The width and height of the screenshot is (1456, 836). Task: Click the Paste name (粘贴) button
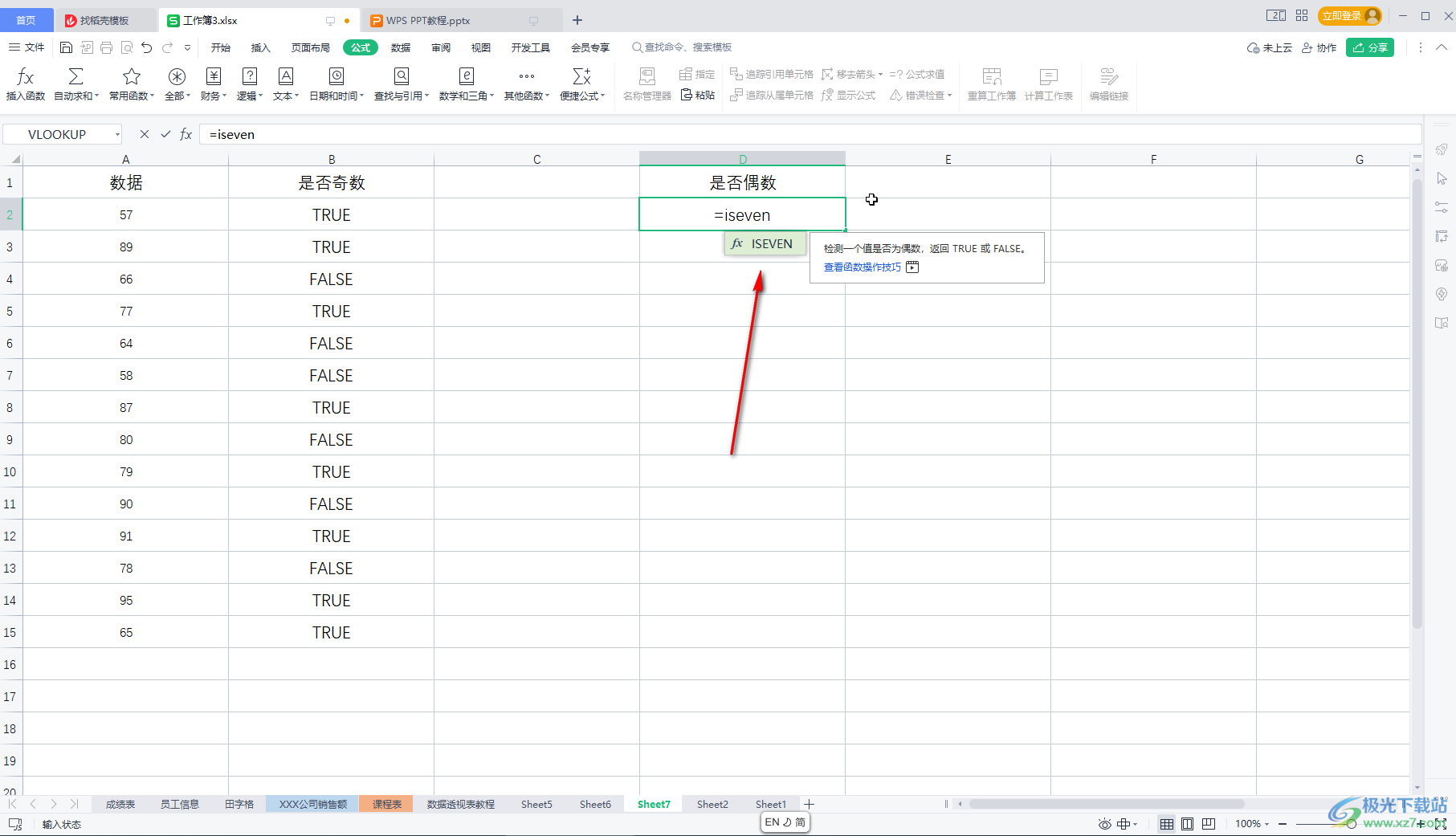pos(698,95)
